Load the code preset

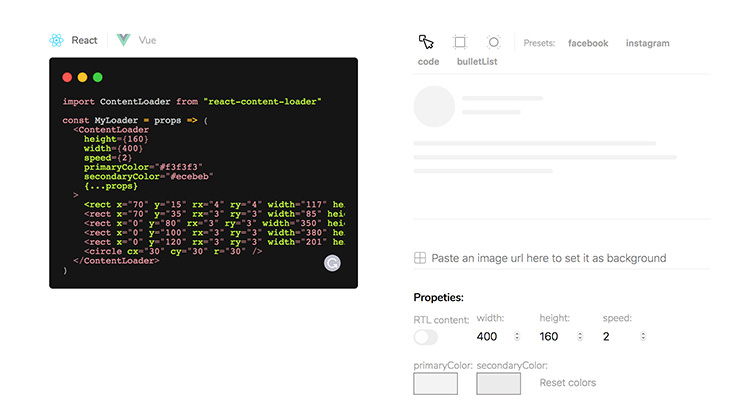coord(428,62)
